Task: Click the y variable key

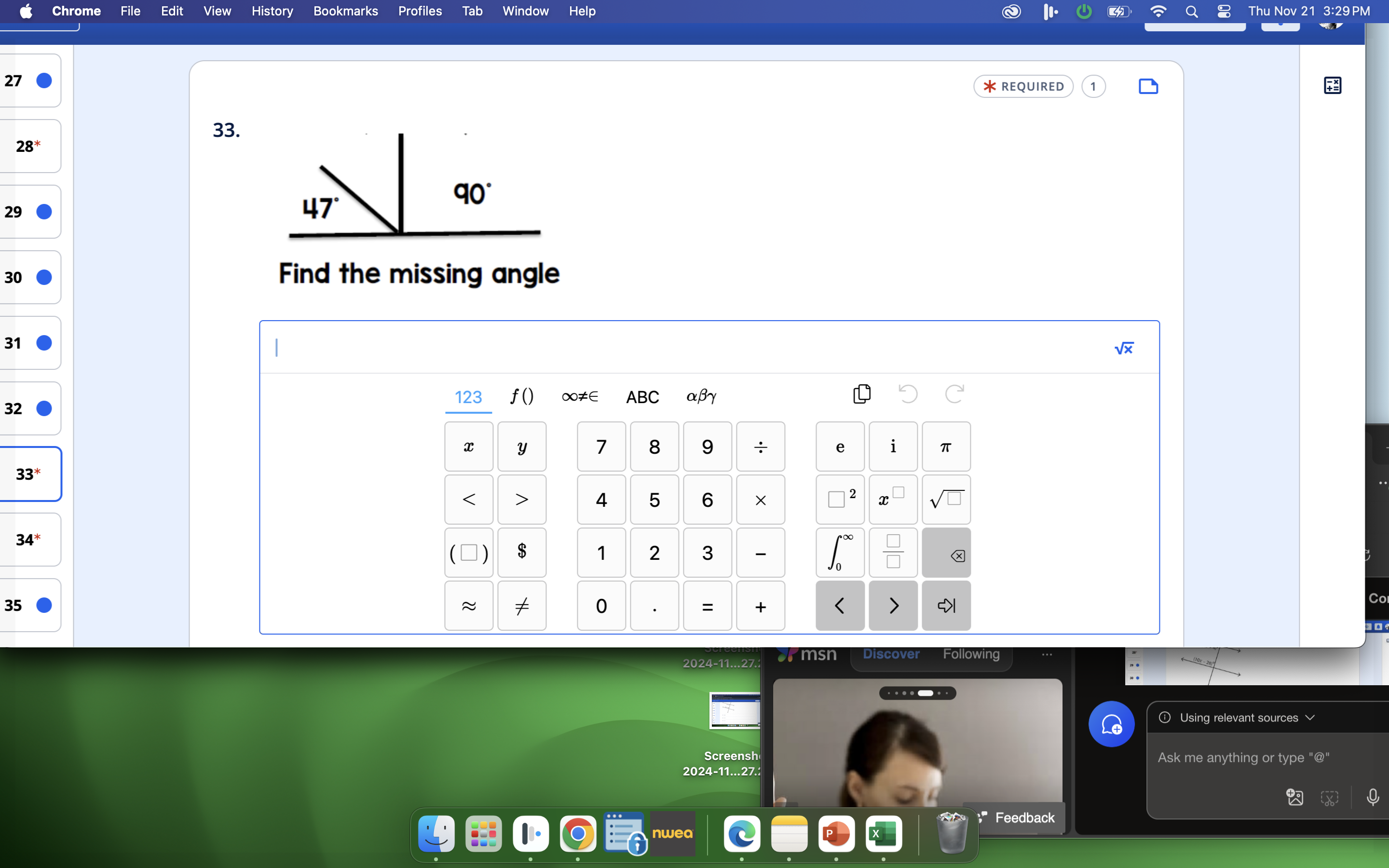Action: pyautogui.click(x=522, y=447)
